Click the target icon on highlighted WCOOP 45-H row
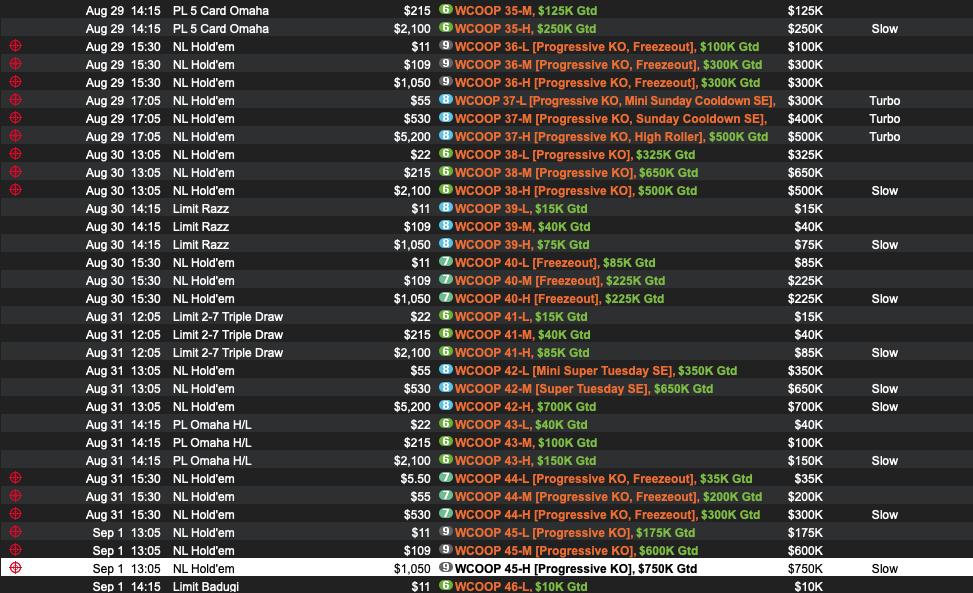Image resolution: width=973 pixels, height=593 pixels. pyautogui.click(x=16, y=568)
